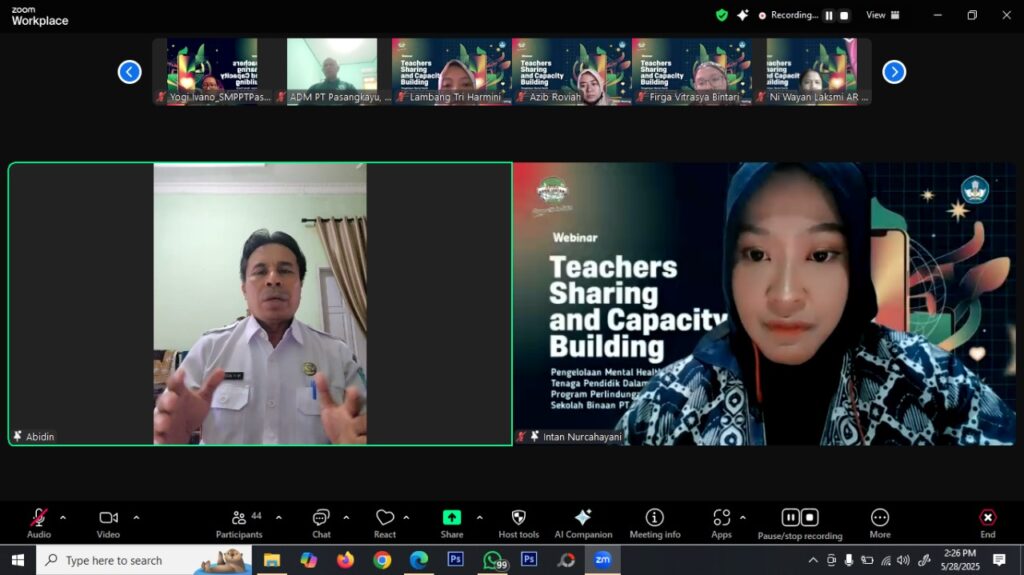Open the Participants list panel

(x=240, y=518)
